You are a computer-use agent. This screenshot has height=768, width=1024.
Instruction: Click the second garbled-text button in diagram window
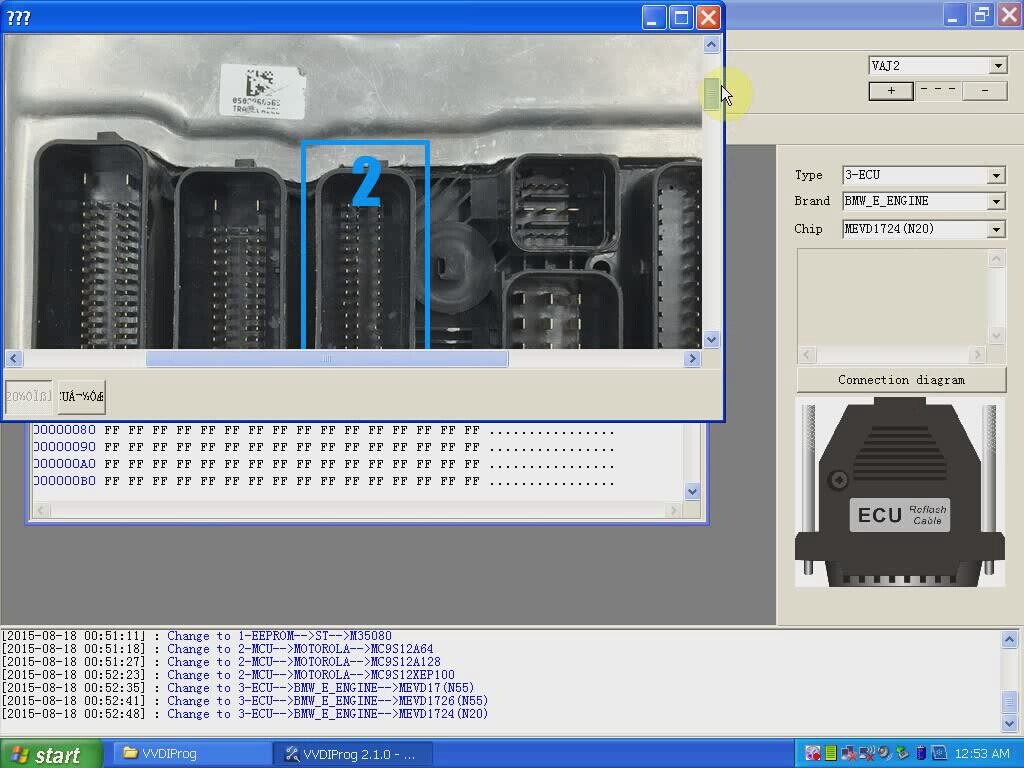pos(81,397)
